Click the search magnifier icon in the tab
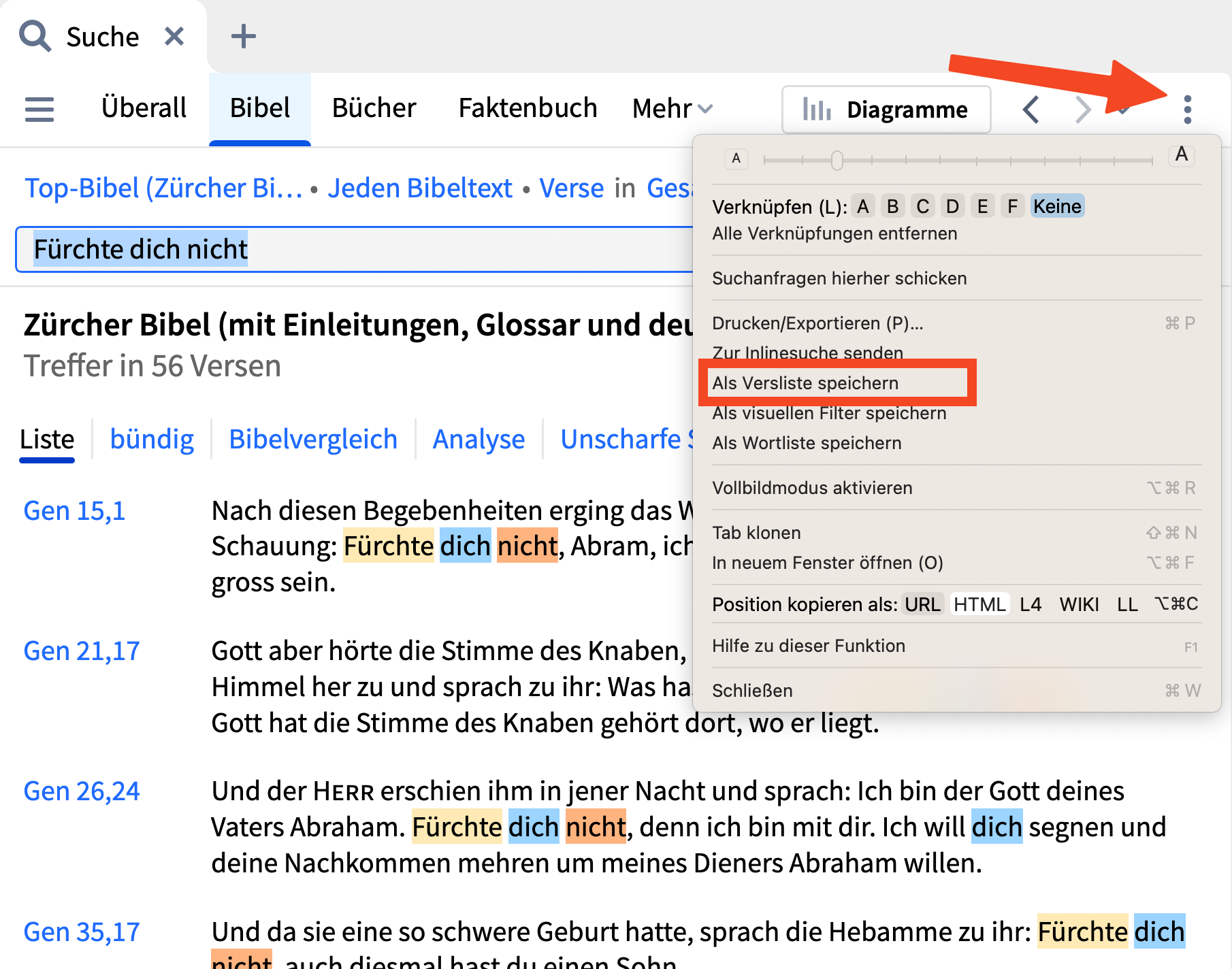Image resolution: width=1232 pixels, height=969 pixels. [35, 36]
